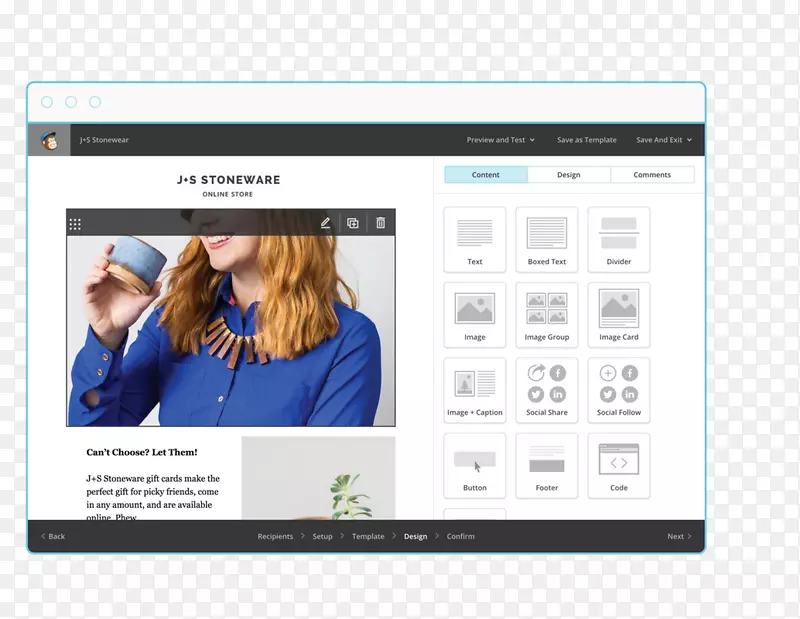The image size is (800, 619).
Task: Switch to the Design tab
Action: point(568,175)
